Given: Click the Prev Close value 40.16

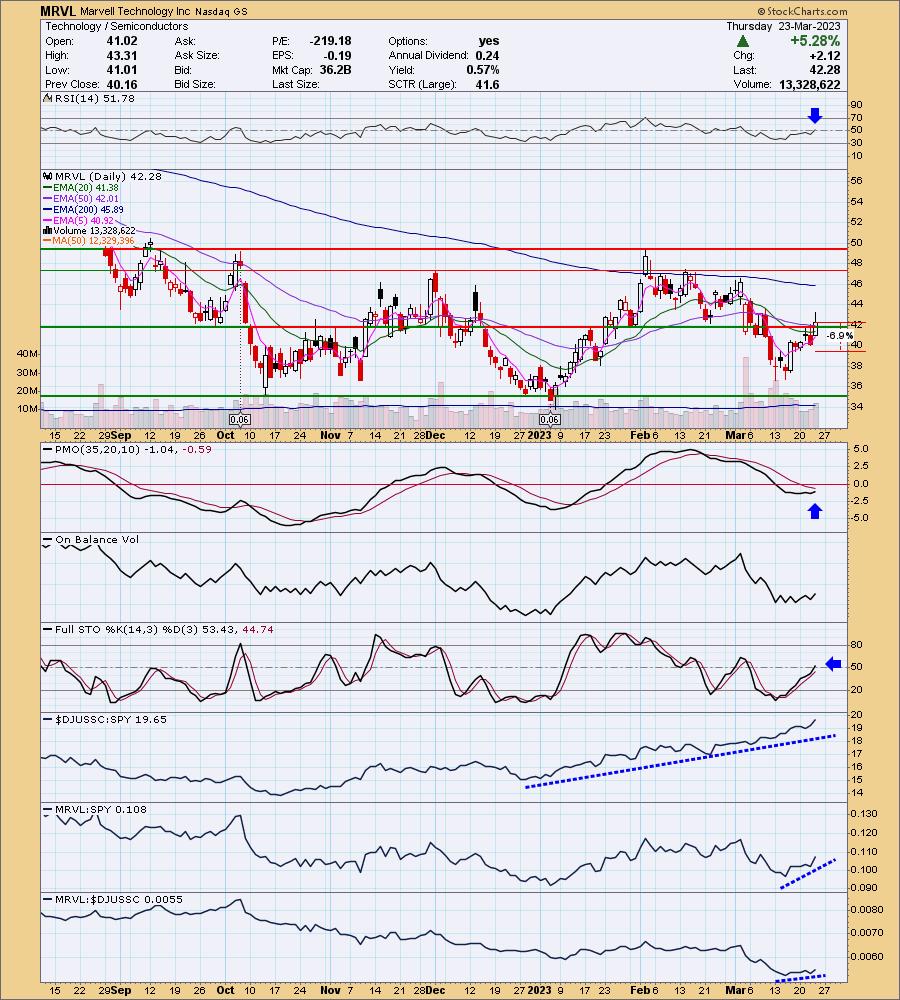Looking at the screenshot, I should [x=122, y=84].
